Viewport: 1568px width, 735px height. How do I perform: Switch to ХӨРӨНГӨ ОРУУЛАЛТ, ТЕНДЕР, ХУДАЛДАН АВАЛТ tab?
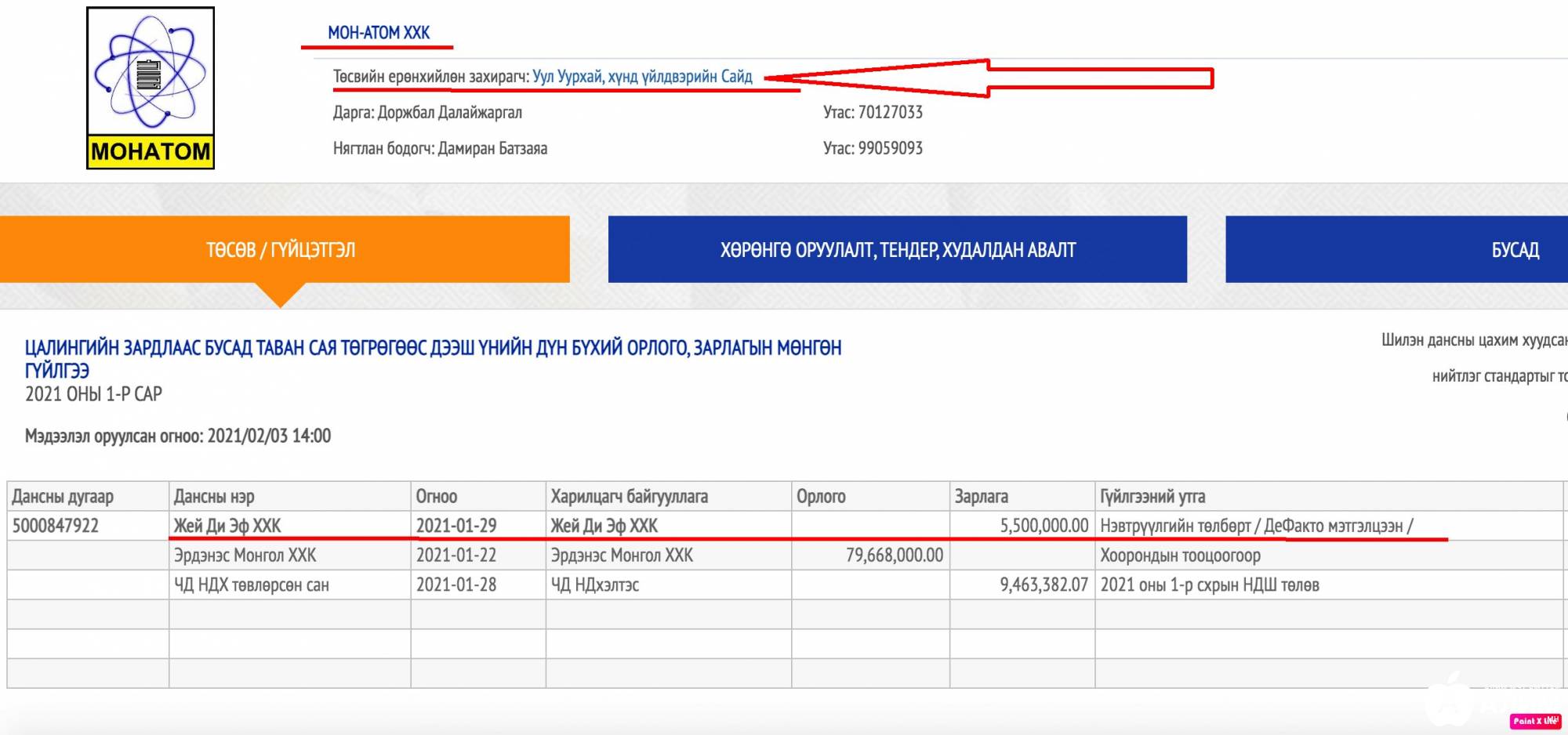[x=898, y=250]
